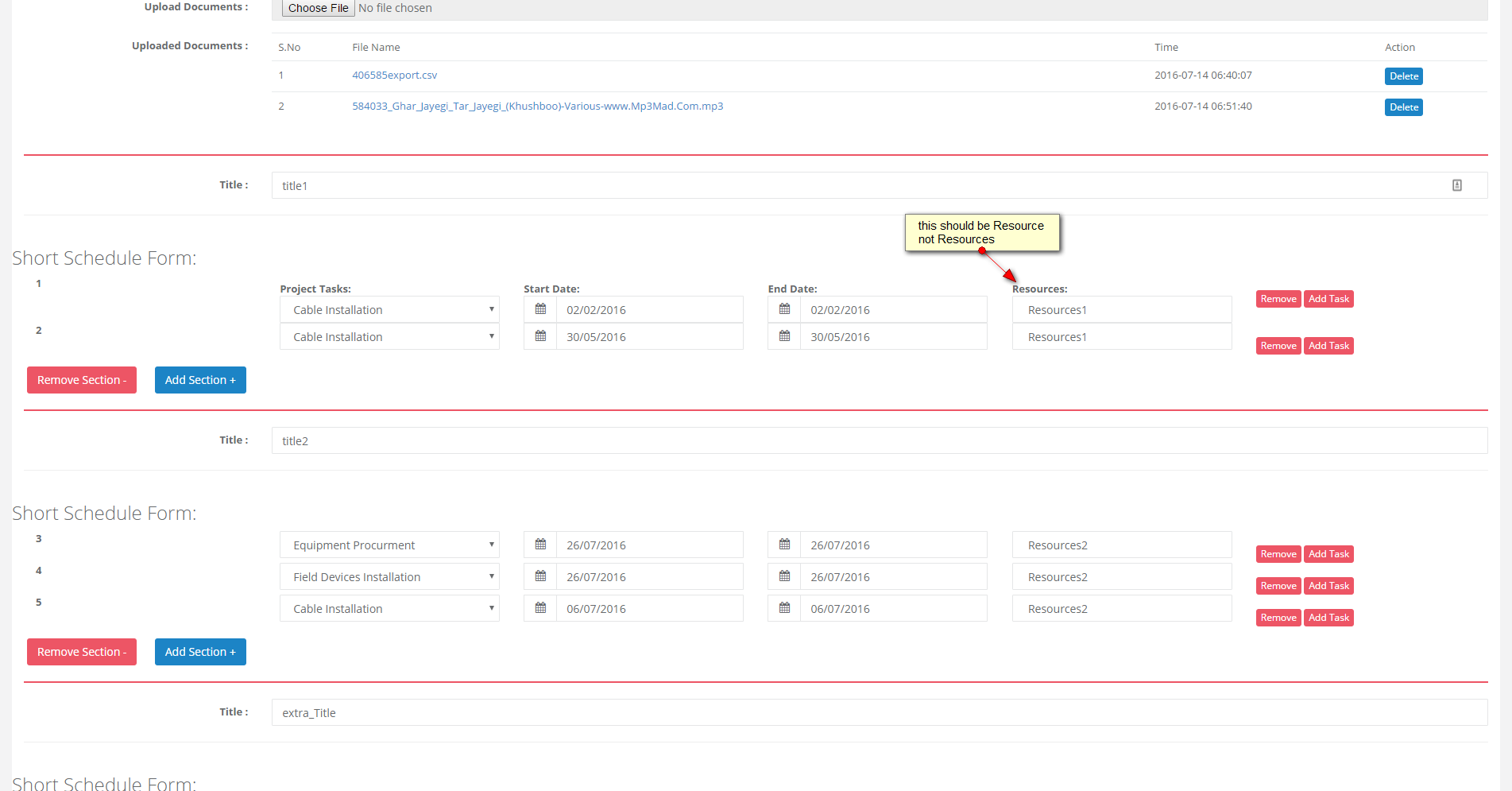
Task: Add a section after title2 section
Action: pyautogui.click(x=200, y=652)
